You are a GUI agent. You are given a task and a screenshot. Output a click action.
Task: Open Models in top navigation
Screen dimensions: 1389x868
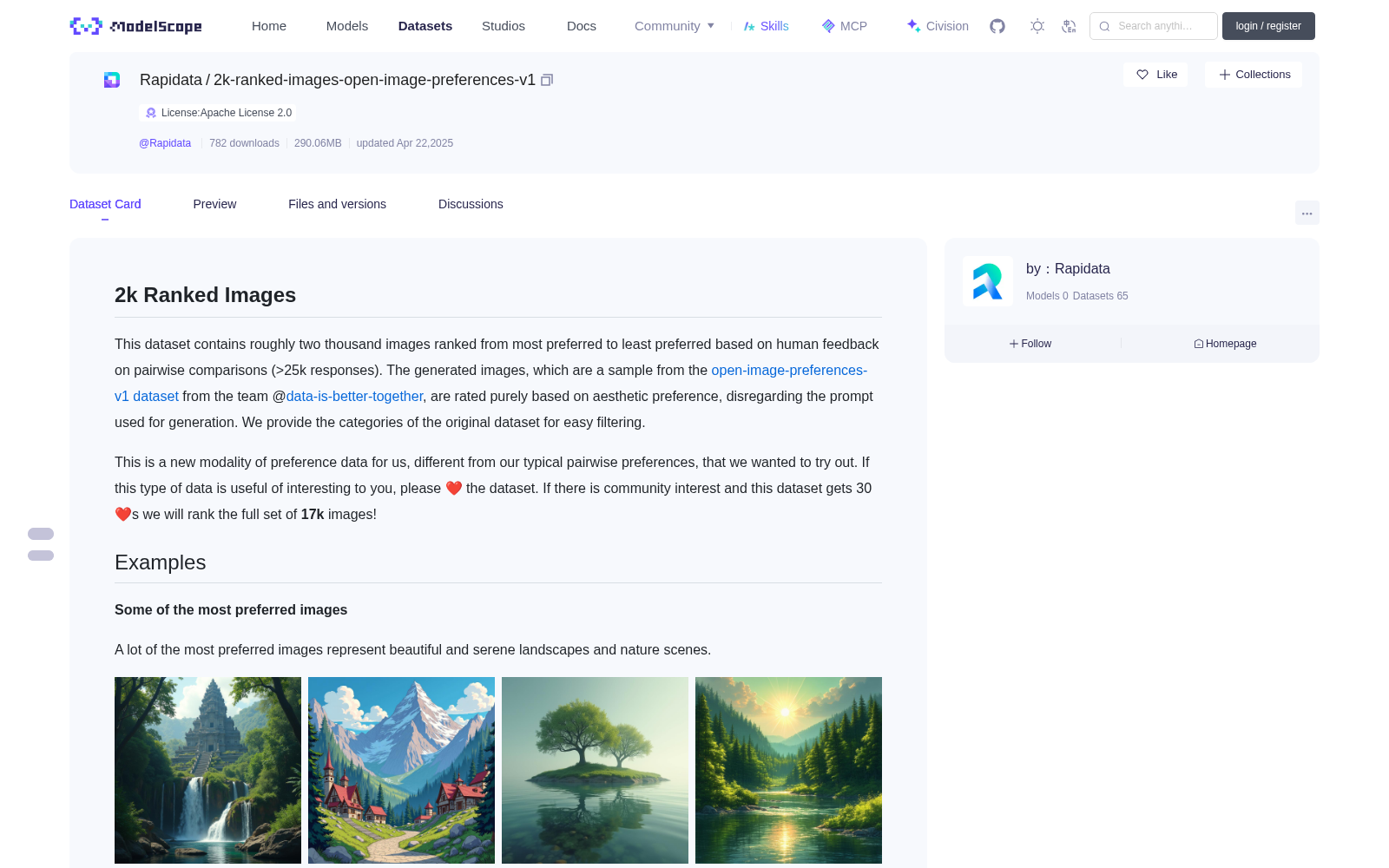pos(347,26)
